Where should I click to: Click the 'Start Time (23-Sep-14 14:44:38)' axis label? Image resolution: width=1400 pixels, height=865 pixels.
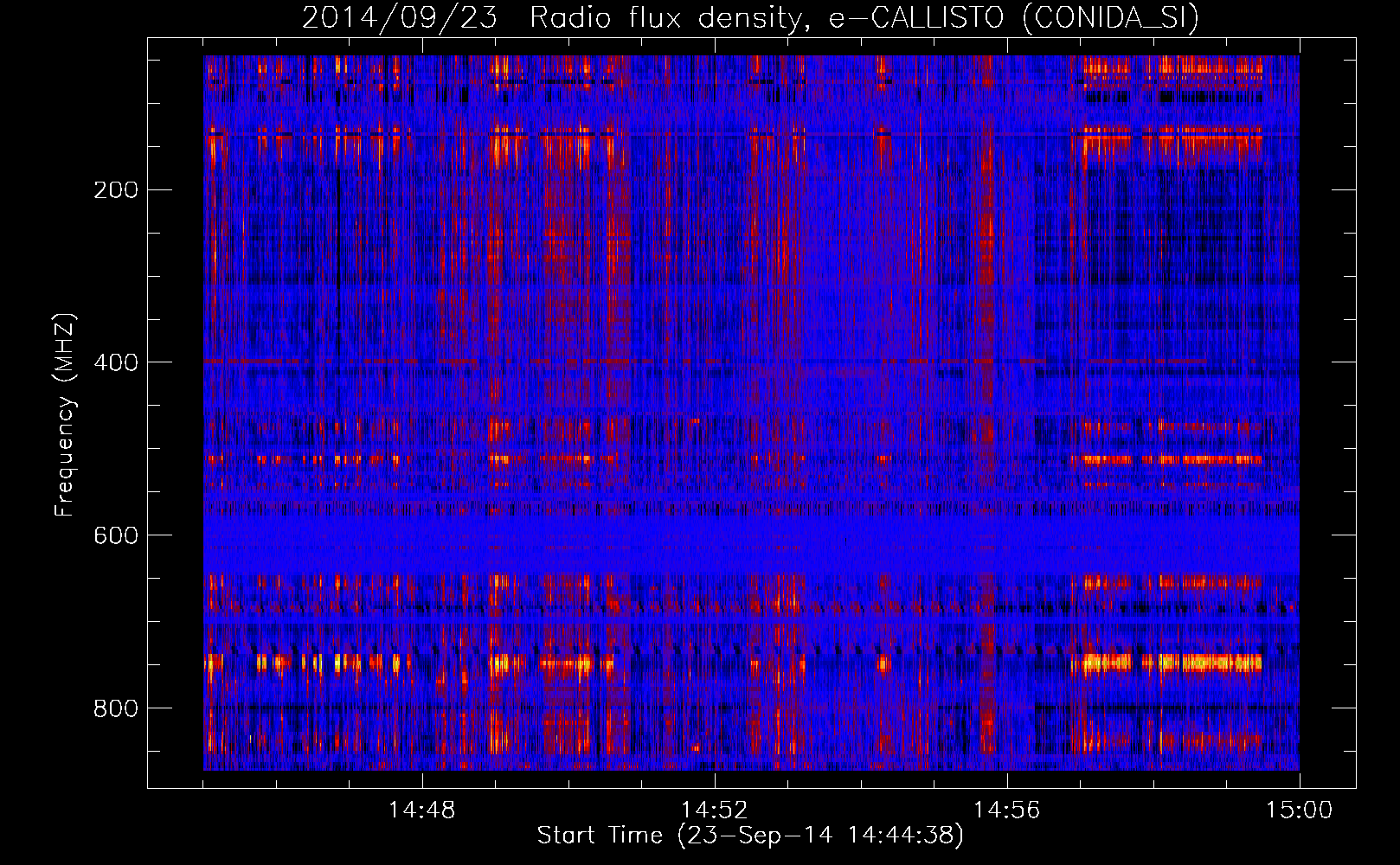pyautogui.click(x=750, y=836)
